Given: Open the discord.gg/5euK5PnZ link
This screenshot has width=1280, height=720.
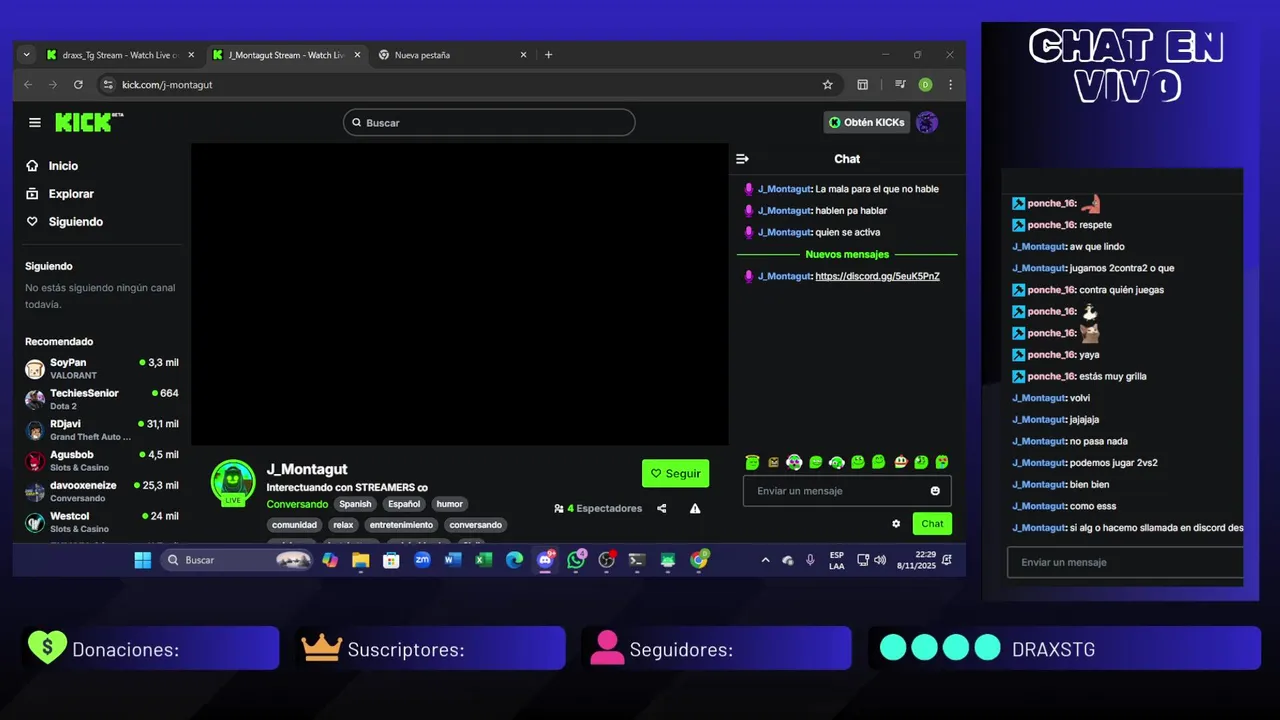Looking at the screenshot, I should coord(877,276).
